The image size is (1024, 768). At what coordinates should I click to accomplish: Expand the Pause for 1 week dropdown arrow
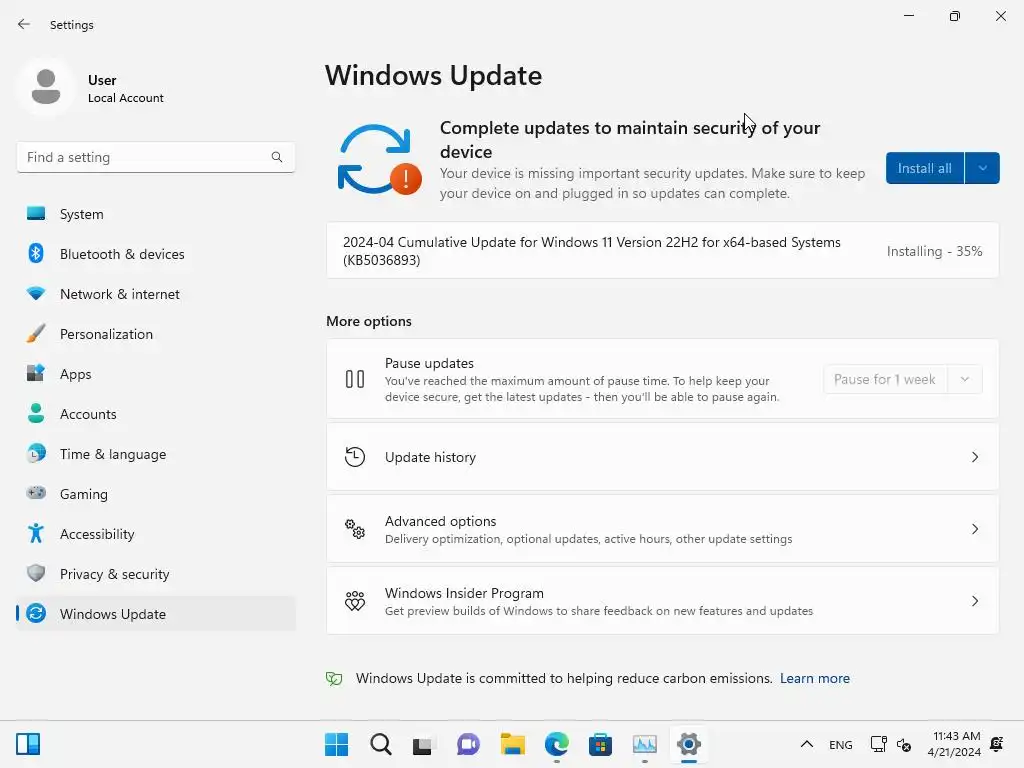click(x=965, y=379)
